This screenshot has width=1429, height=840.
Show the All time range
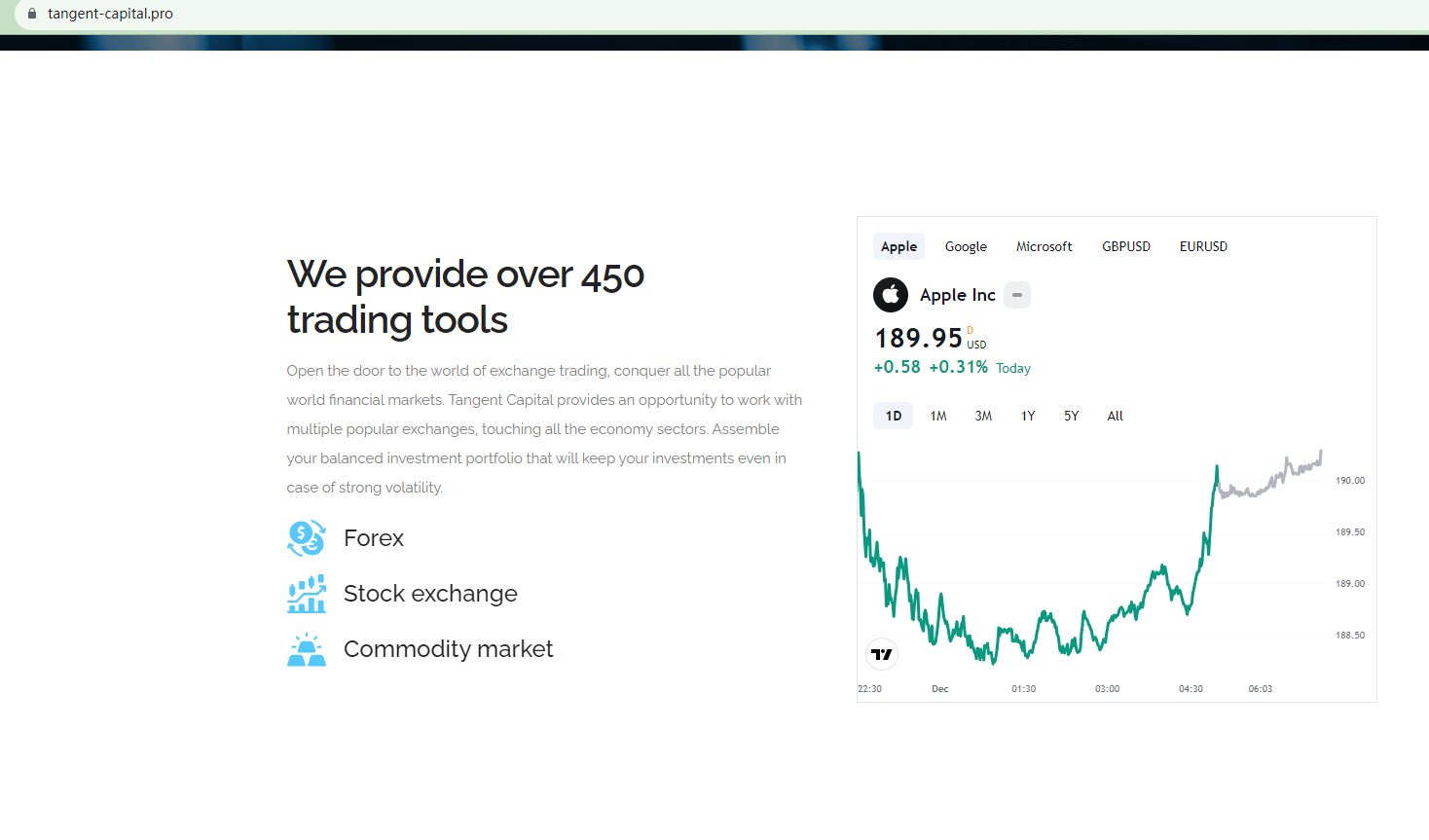tap(1115, 416)
